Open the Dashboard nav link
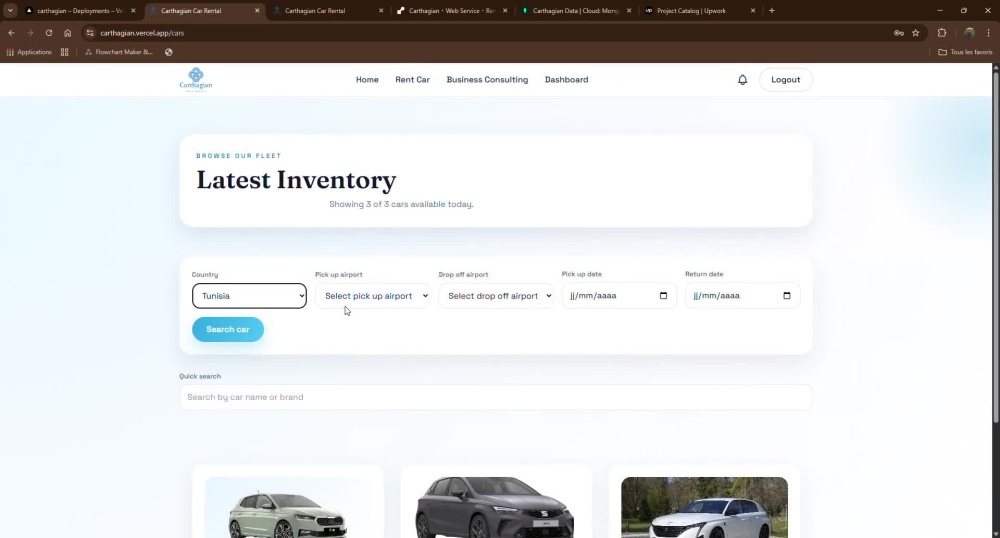Image resolution: width=1000 pixels, height=538 pixels. 566,80
